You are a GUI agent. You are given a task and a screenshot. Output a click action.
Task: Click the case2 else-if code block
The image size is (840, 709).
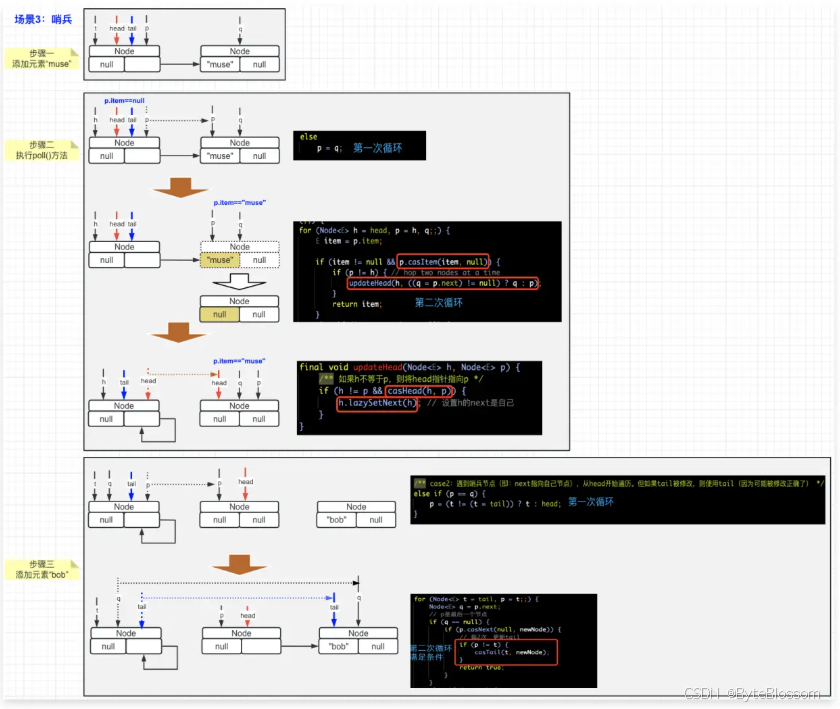618,499
